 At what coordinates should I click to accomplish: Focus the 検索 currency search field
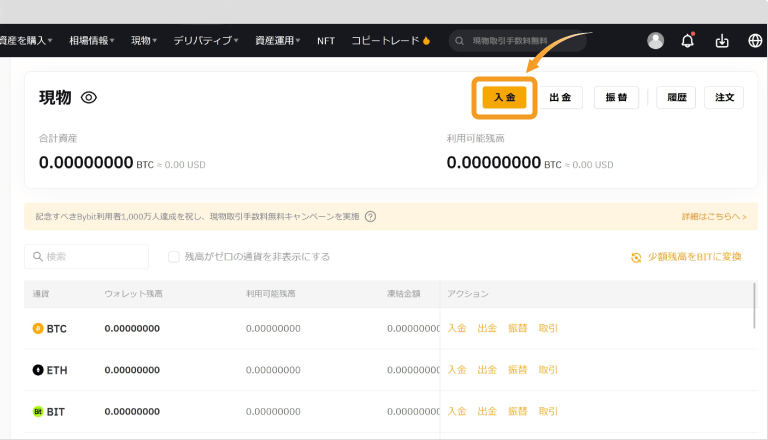click(x=87, y=256)
